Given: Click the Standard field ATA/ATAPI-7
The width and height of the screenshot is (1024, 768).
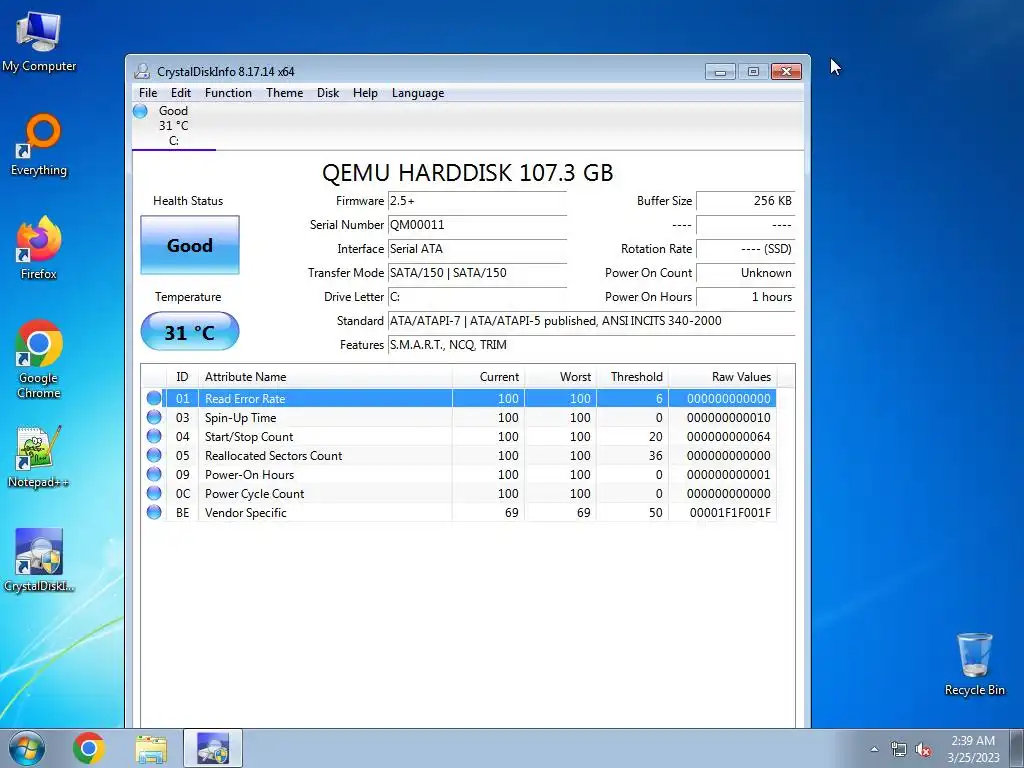Looking at the screenshot, I should [x=592, y=321].
